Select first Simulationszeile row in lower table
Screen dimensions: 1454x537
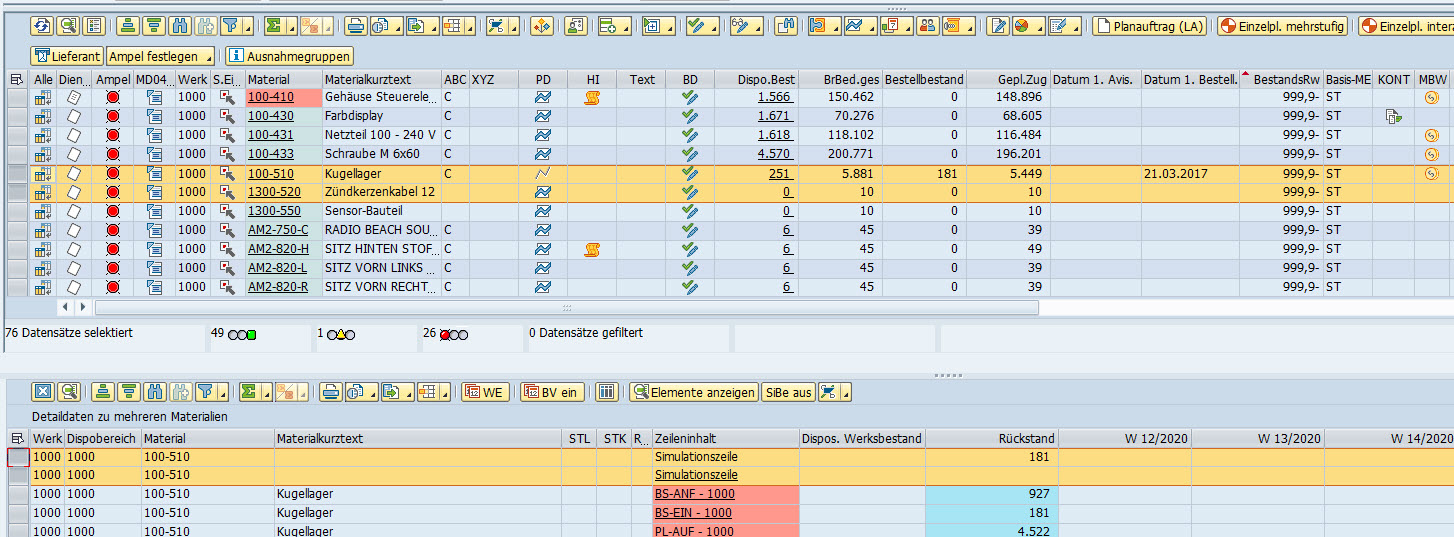click(17, 457)
